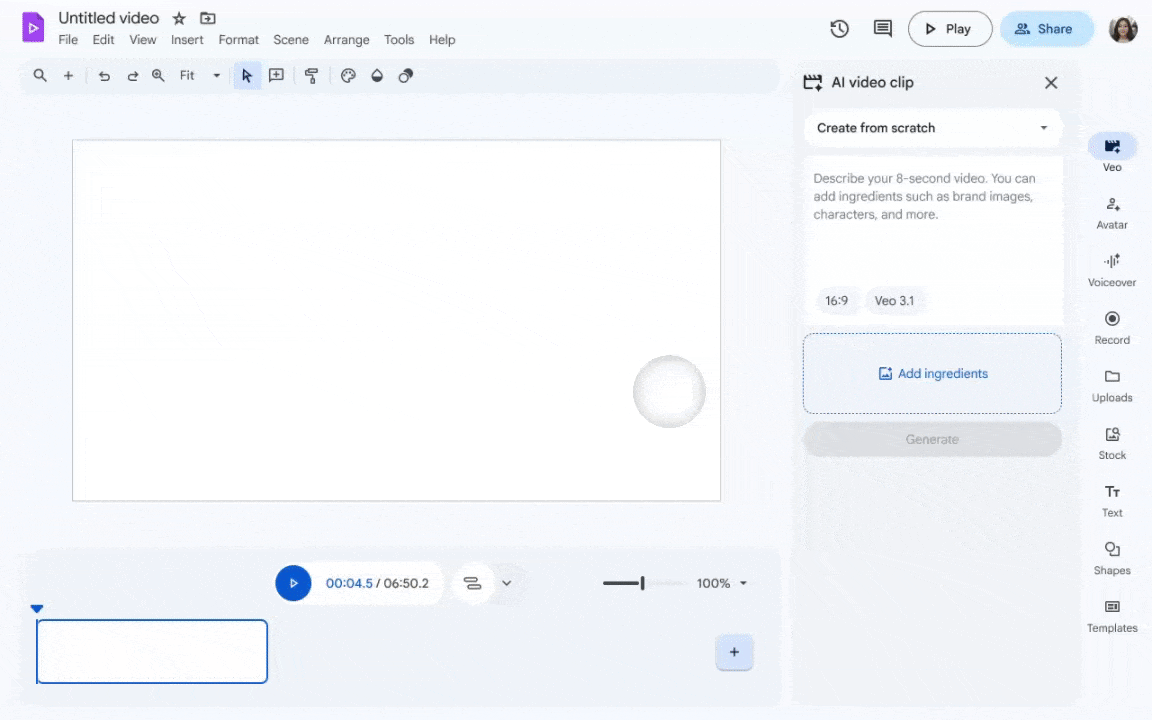This screenshot has width=1152, height=720.
Task: Open the Uploads panel
Action: coord(1112,385)
